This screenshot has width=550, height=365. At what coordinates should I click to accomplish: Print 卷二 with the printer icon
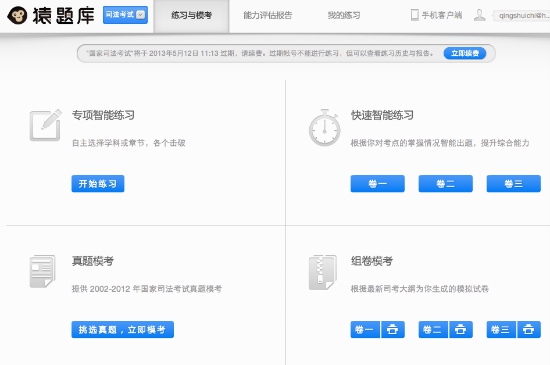(x=461, y=330)
